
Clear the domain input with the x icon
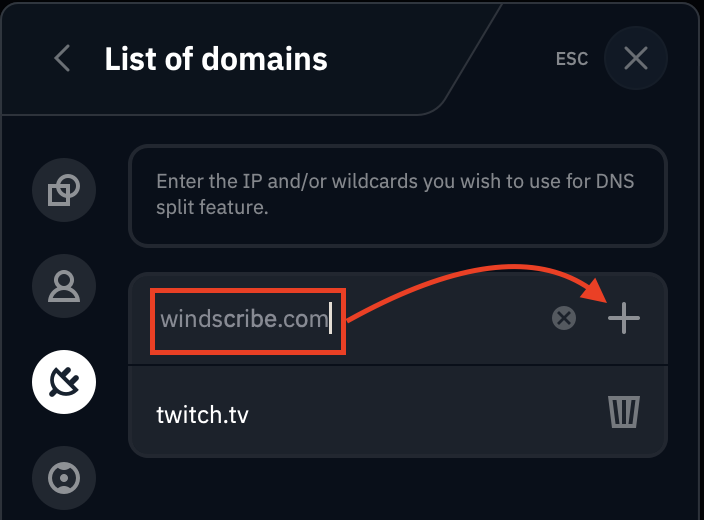[564, 319]
